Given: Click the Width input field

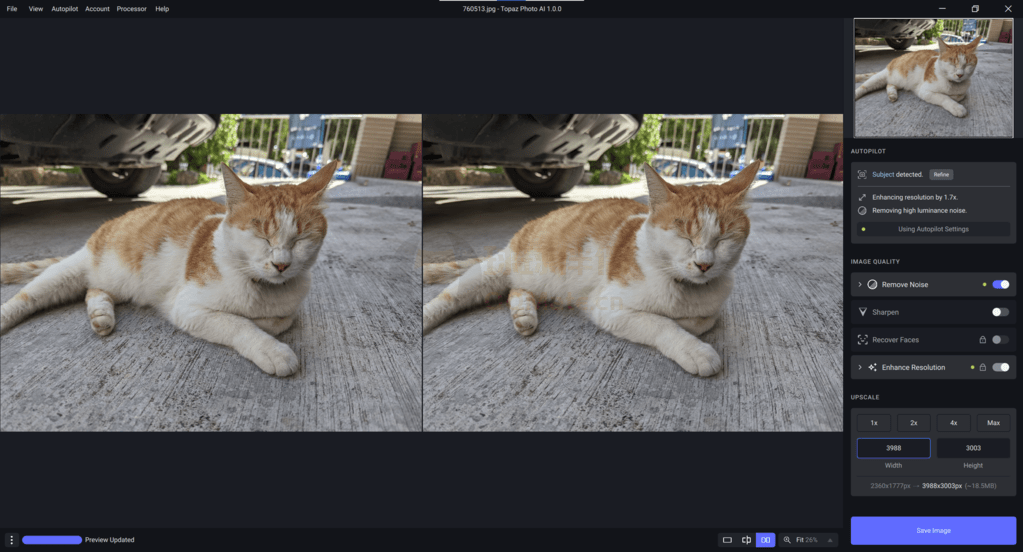Looking at the screenshot, I should (893, 448).
